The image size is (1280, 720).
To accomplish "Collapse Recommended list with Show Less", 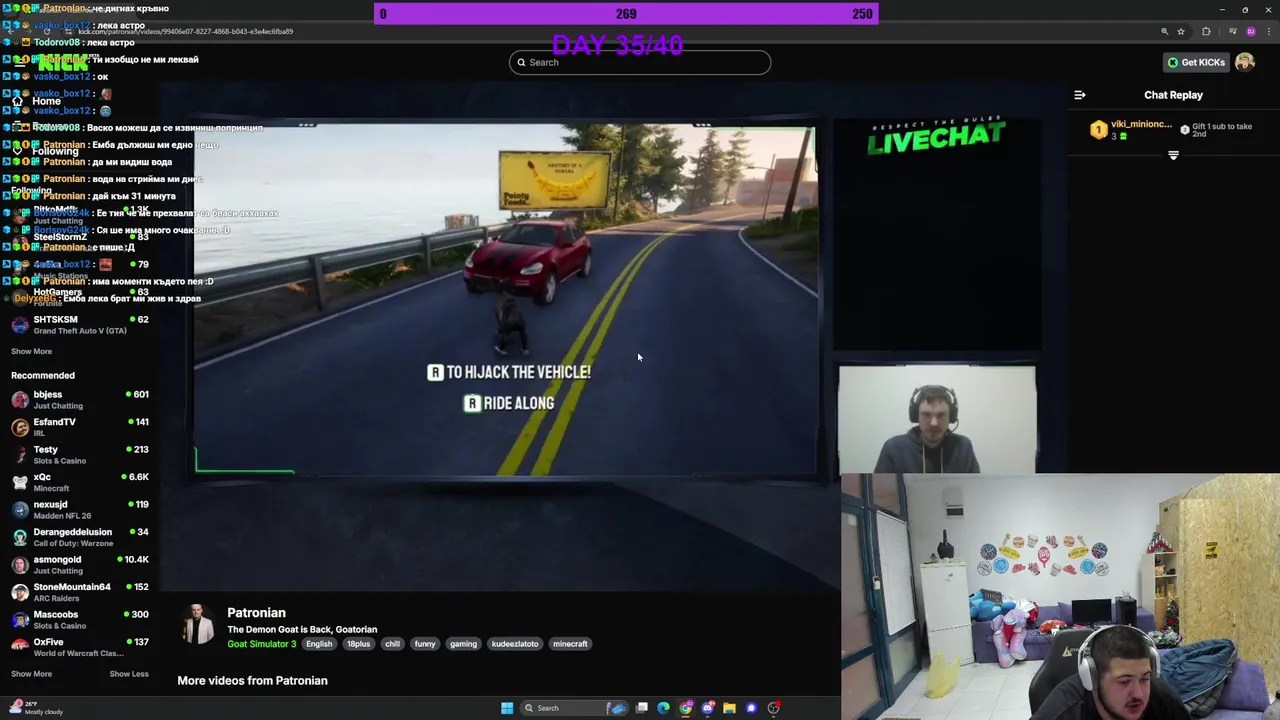I will coord(129,674).
